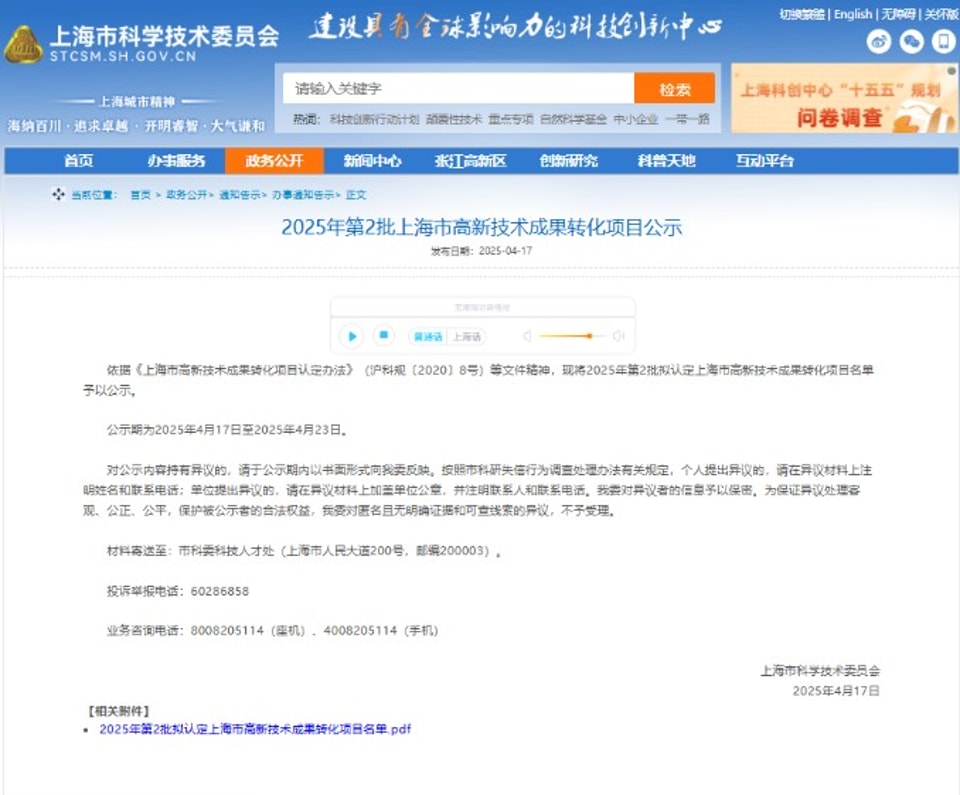Close the survey banner advertisement
Screen dimensions: 960x795
coord(951,71)
